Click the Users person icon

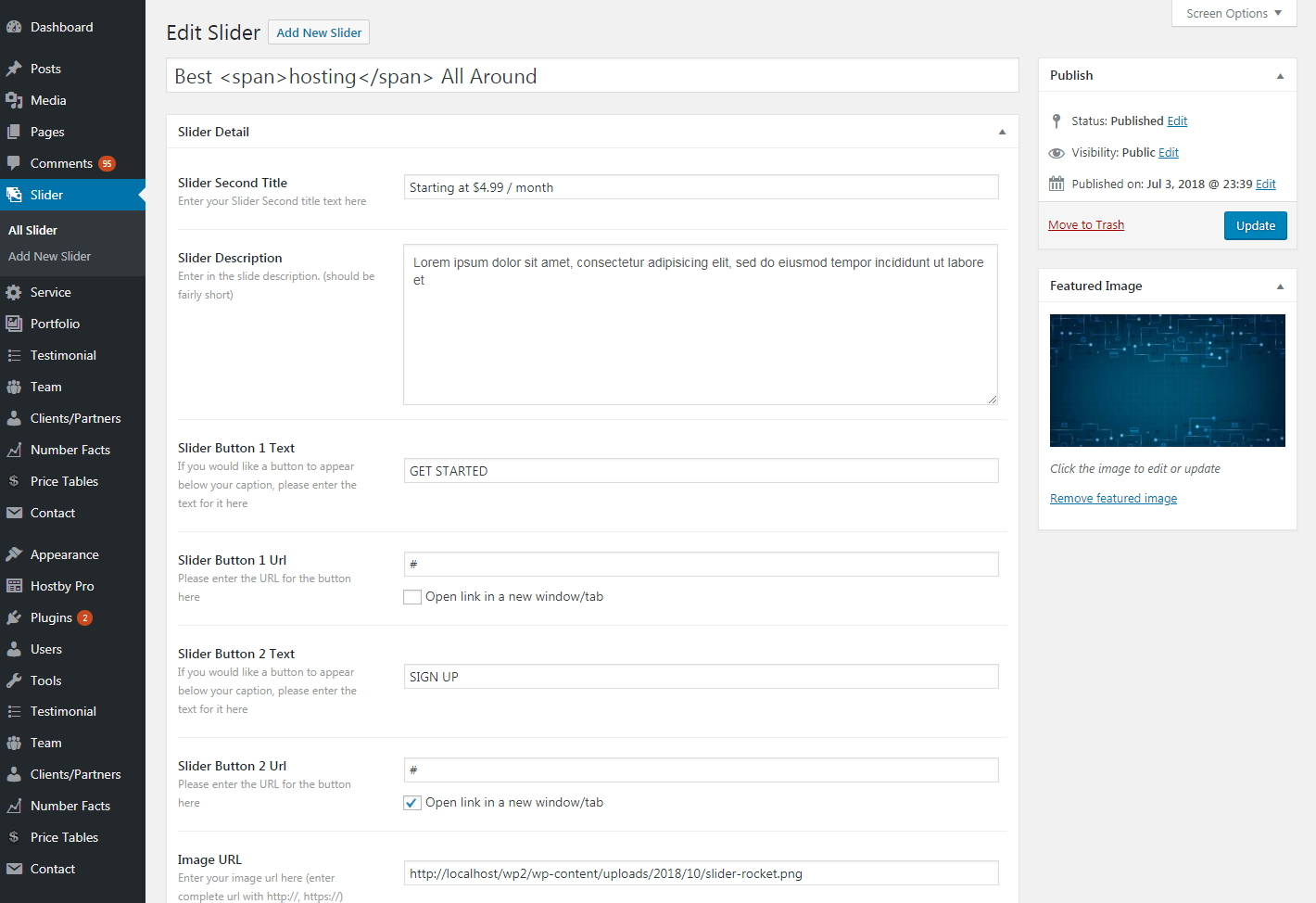coord(14,649)
